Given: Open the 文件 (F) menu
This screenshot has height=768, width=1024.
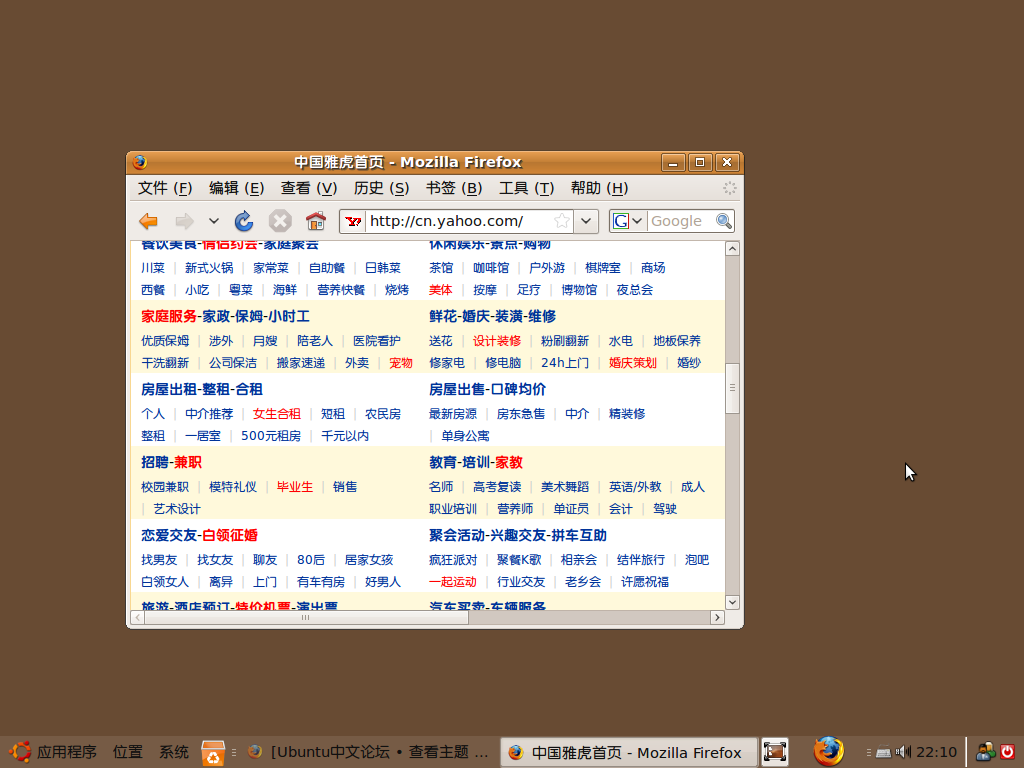Looking at the screenshot, I should point(165,188).
